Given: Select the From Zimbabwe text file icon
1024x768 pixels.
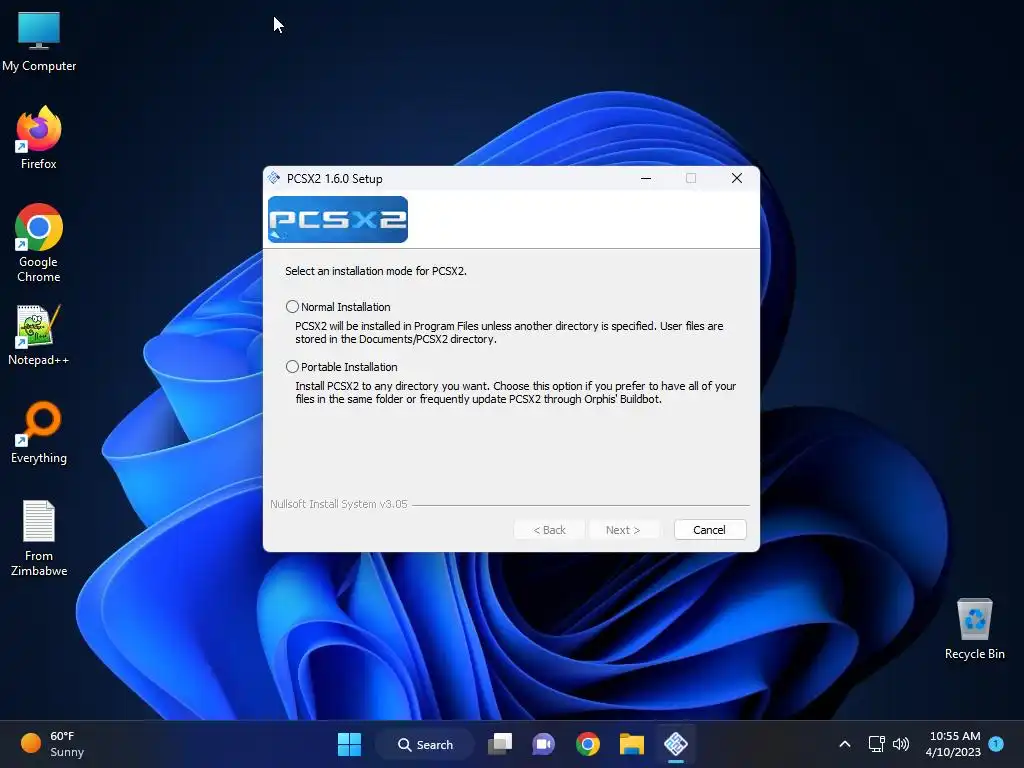Looking at the screenshot, I should pyautogui.click(x=39, y=538).
